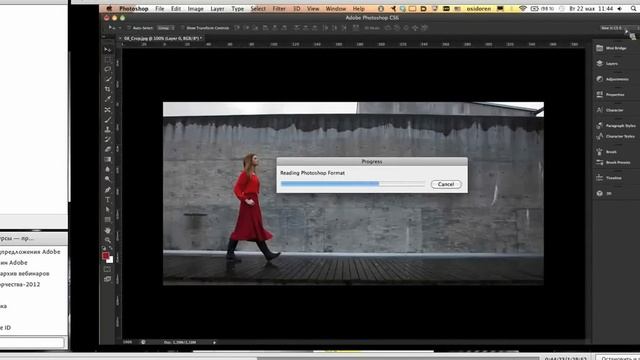Reset default foreground and background colors
Image resolution: width=640 pixels, height=360 pixels.
[x=104, y=248]
